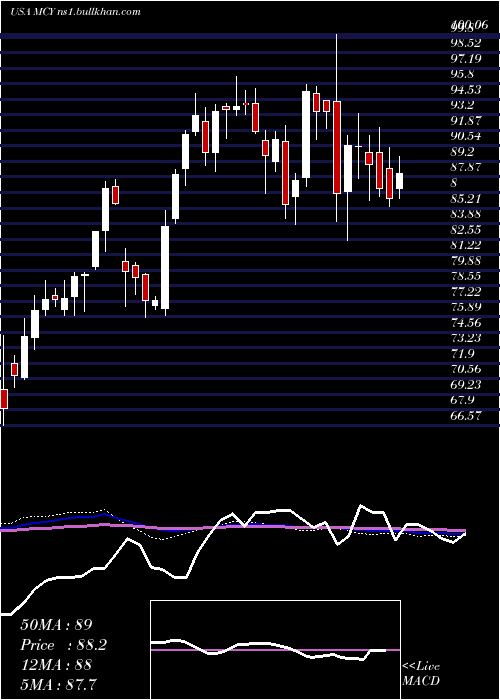Select the 91.87 price axis label

466,121
